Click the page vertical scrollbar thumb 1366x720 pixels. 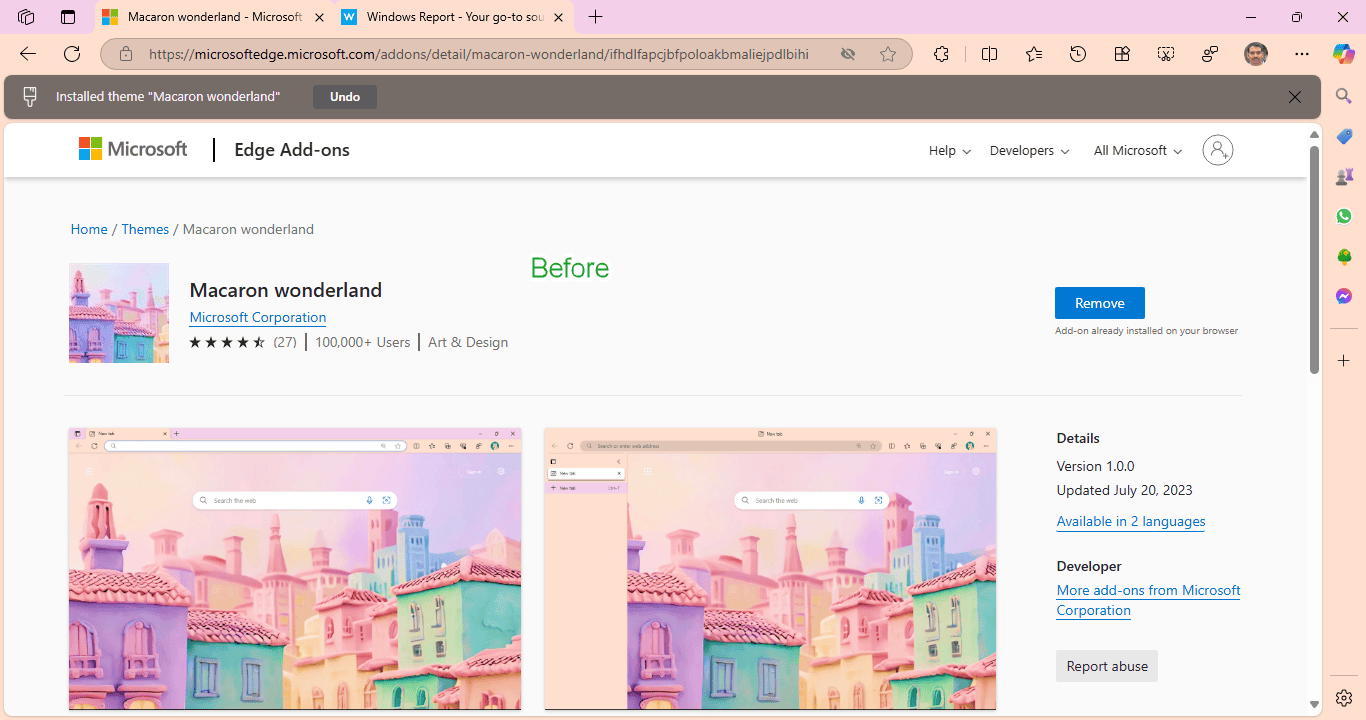(x=1315, y=260)
